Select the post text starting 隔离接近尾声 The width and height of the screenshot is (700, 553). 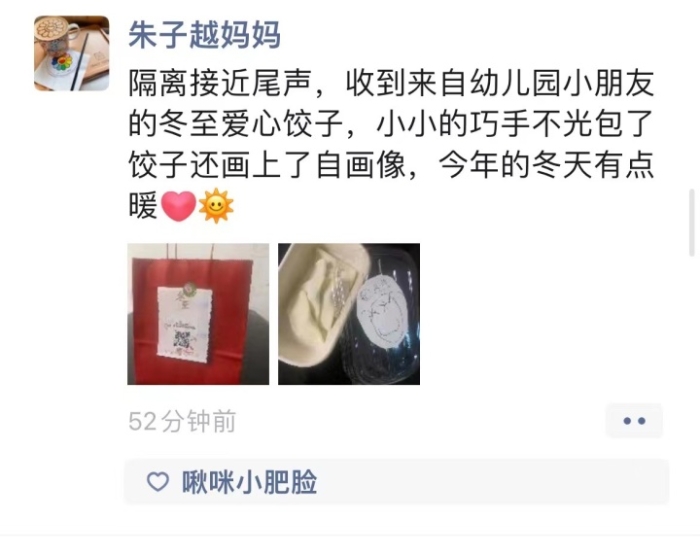[x=391, y=145]
